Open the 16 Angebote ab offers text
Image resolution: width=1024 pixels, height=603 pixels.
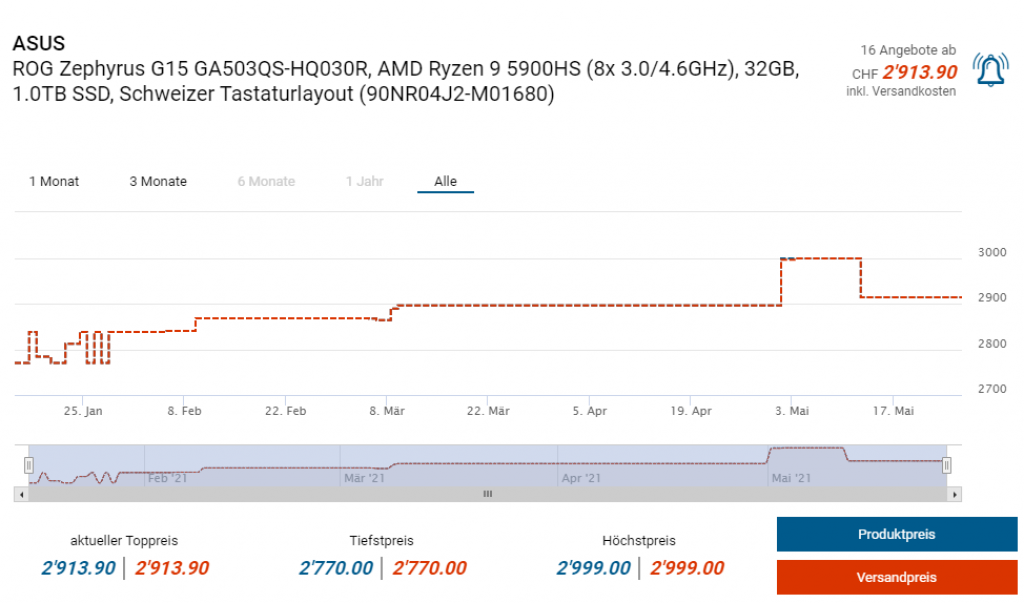coord(907,50)
